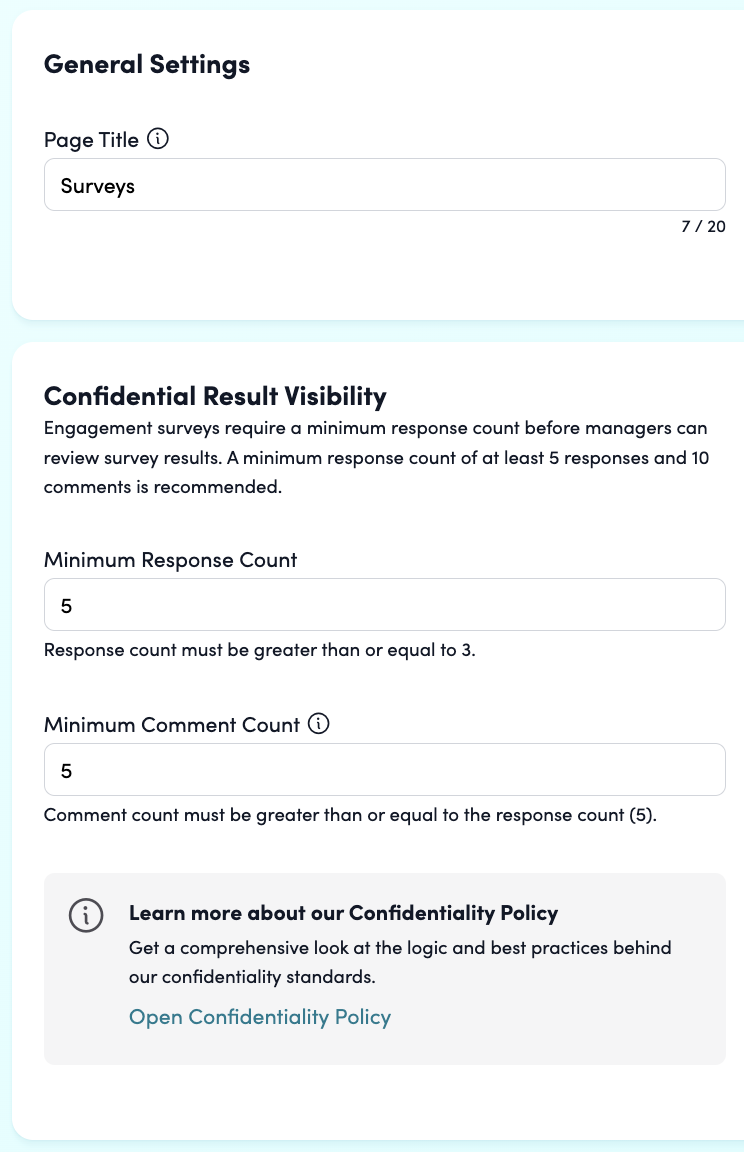
Task: Click the info icon beside Minimum Comment Count
Action: coord(319,724)
